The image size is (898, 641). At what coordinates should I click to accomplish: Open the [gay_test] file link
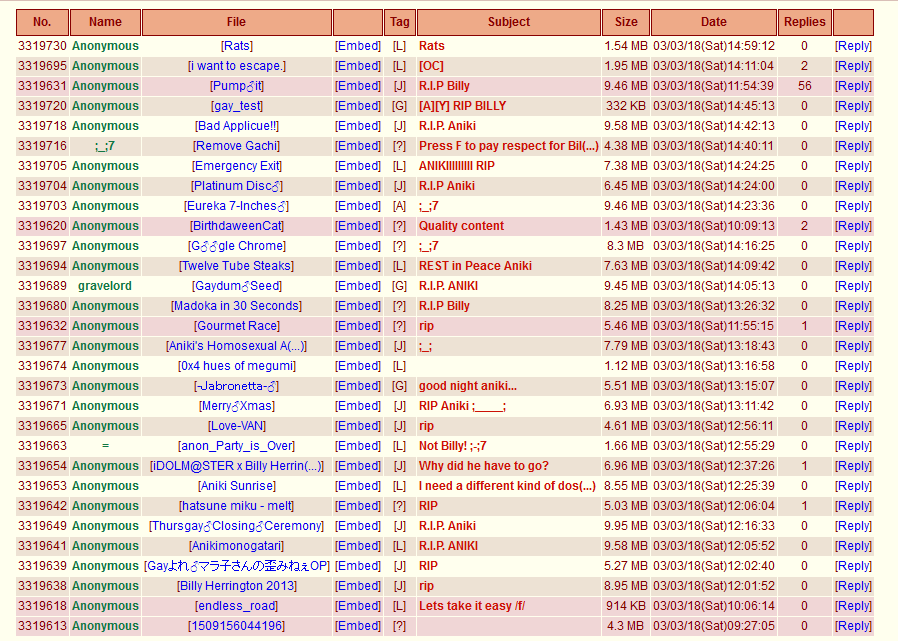pos(237,106)
